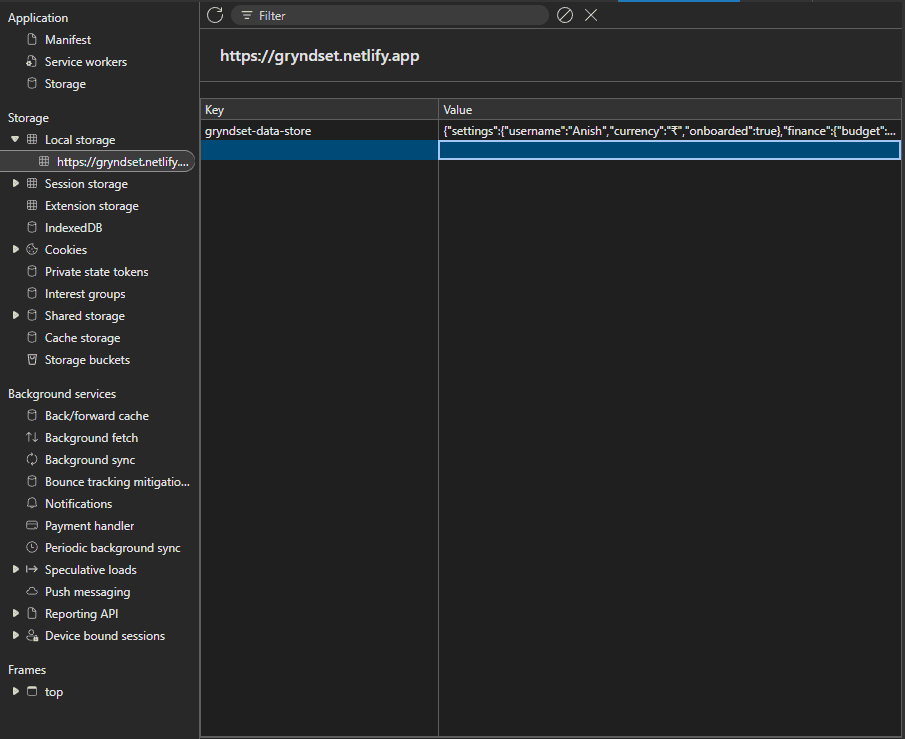Open Private state tokens
Viewport: 905px width, 739px height.
point(96,271)
